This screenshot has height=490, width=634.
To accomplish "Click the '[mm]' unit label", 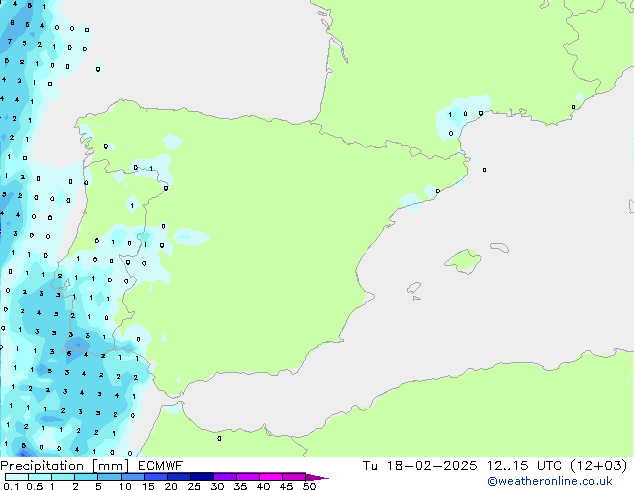I will (110, 466).
